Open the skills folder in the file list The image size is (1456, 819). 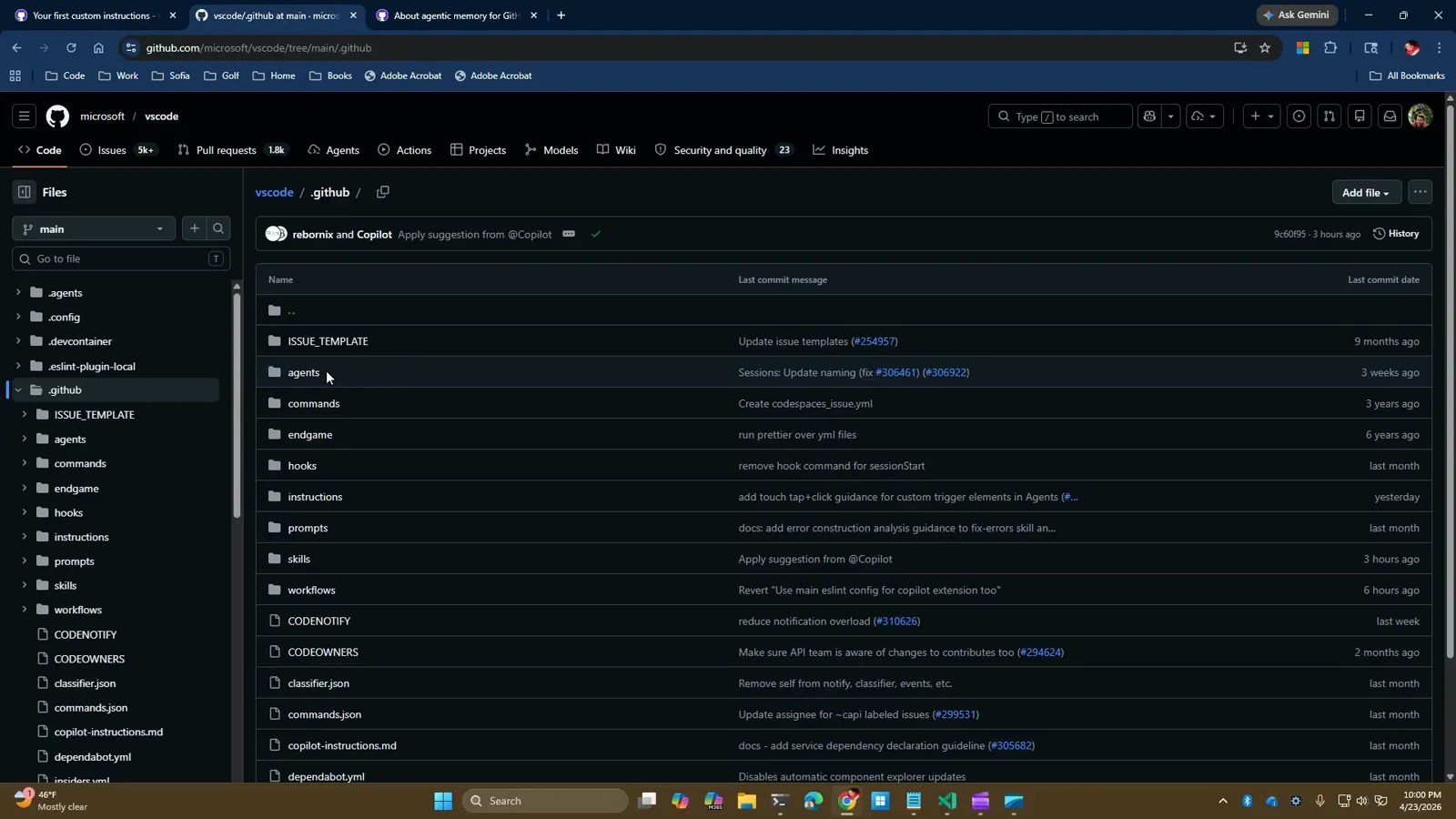[x=298, y=559]
